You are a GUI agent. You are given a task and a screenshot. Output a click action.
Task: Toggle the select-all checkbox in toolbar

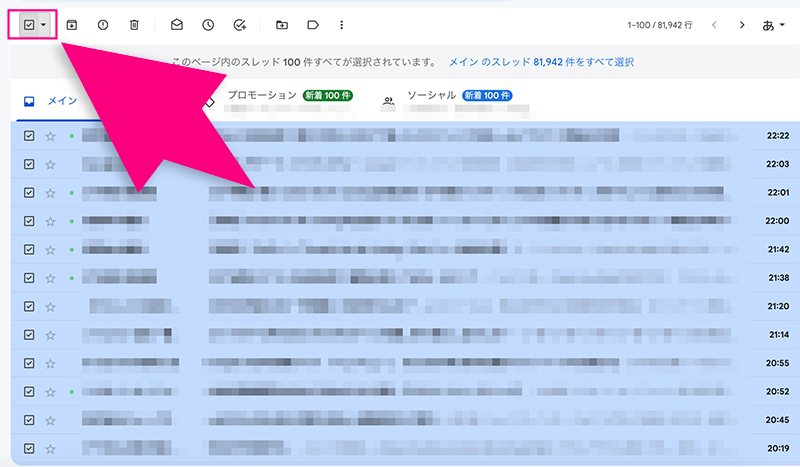[29, 24]
